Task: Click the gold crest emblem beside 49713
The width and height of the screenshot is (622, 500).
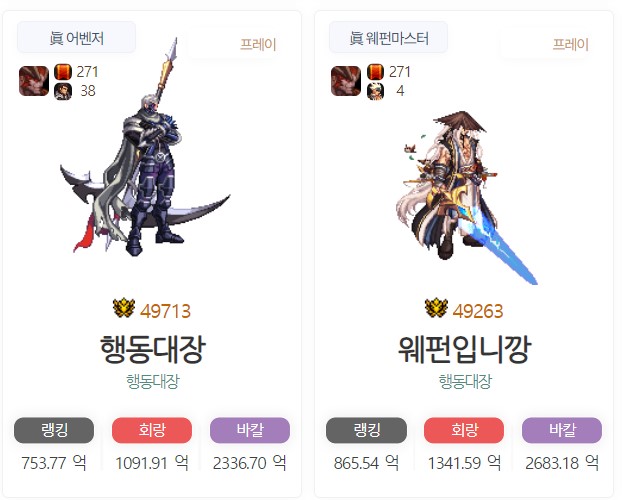Action: [124, 308]
